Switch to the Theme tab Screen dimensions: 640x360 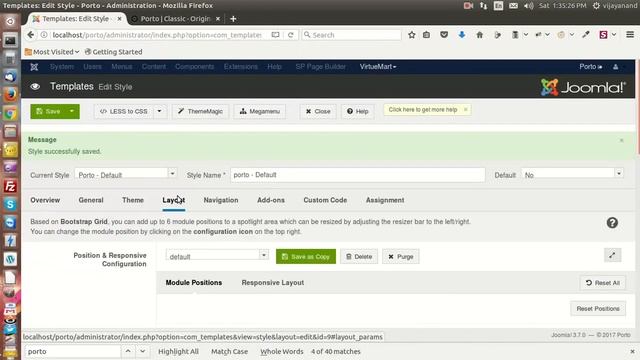coord(133,200)
